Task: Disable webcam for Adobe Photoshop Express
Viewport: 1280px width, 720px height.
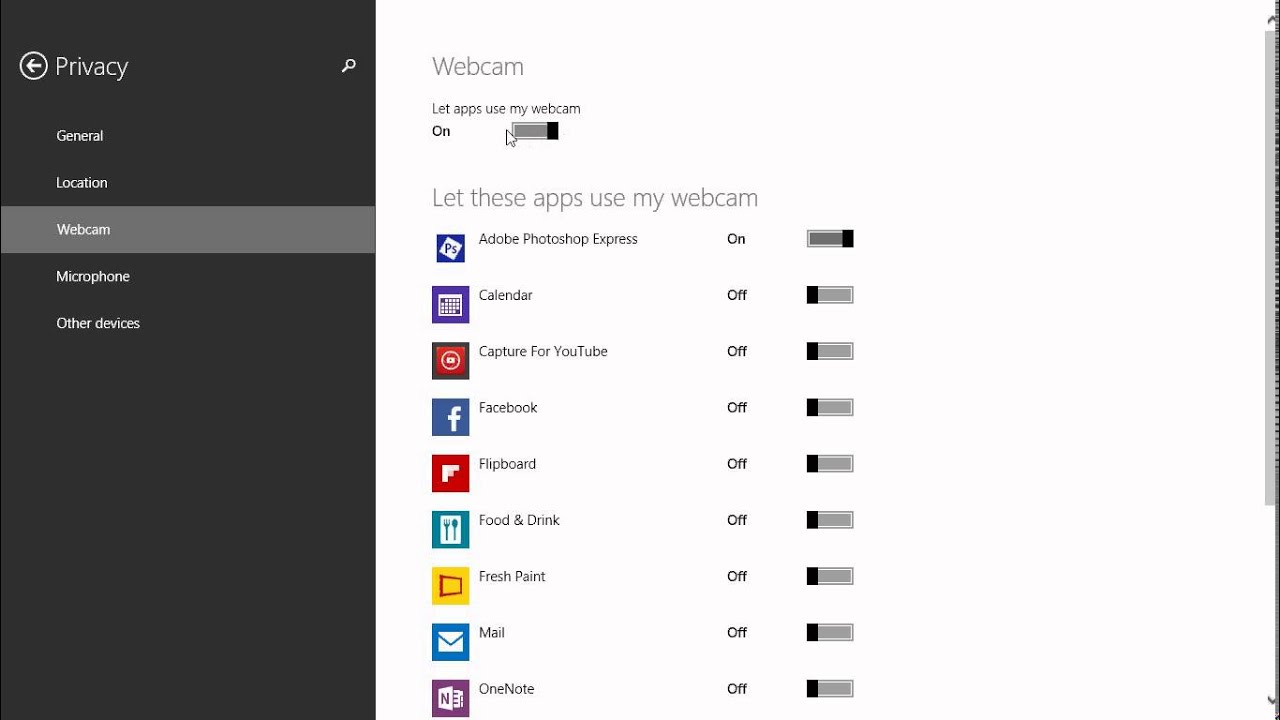Action: [x=830, y=239]
